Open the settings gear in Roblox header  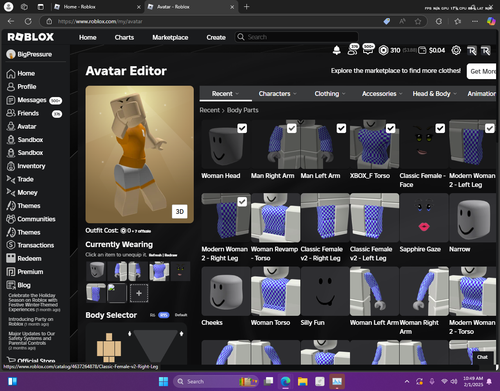click(456, 50)
